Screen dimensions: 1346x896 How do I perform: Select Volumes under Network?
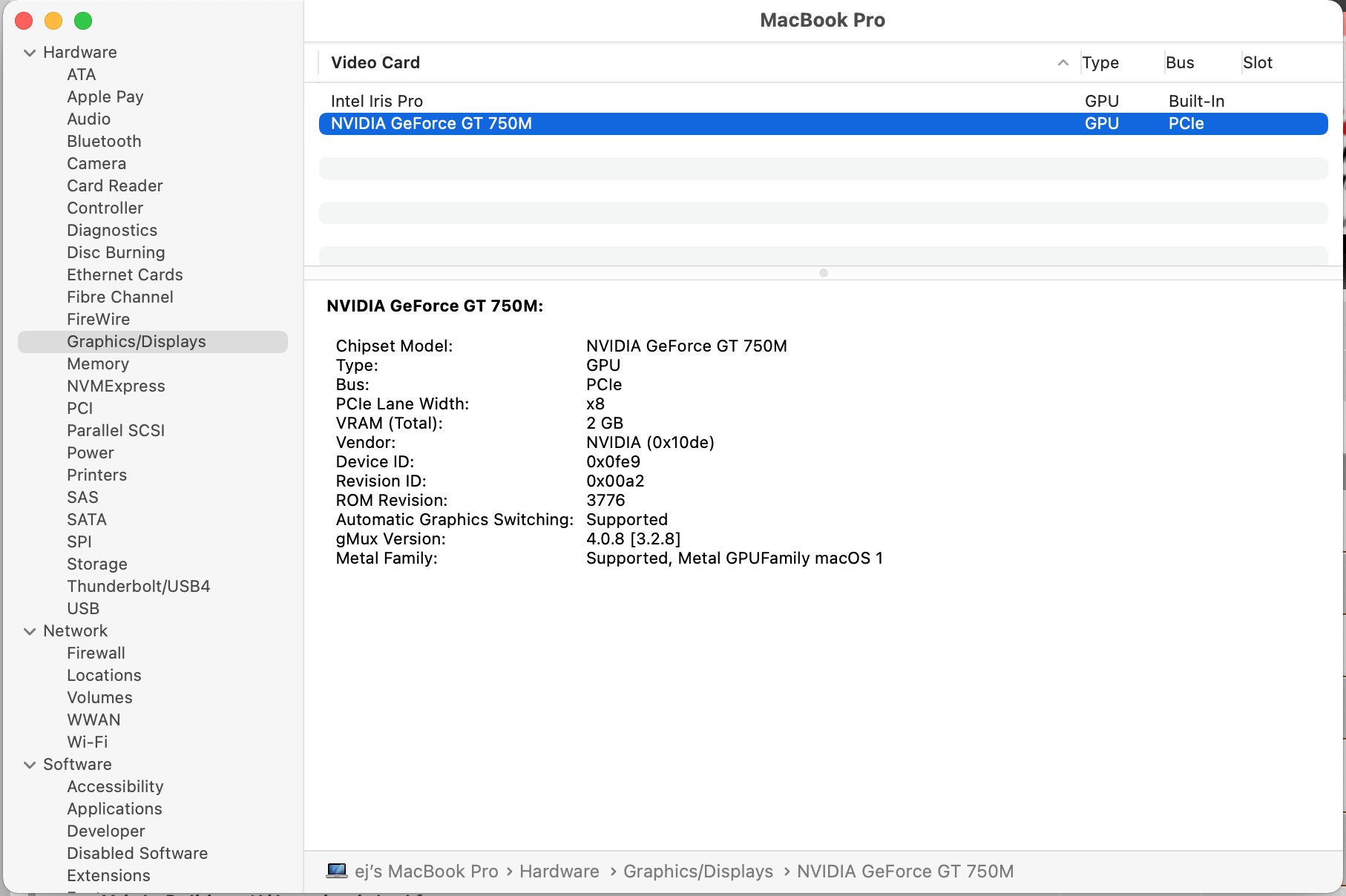pyautogui.click(x=99, y=698)
